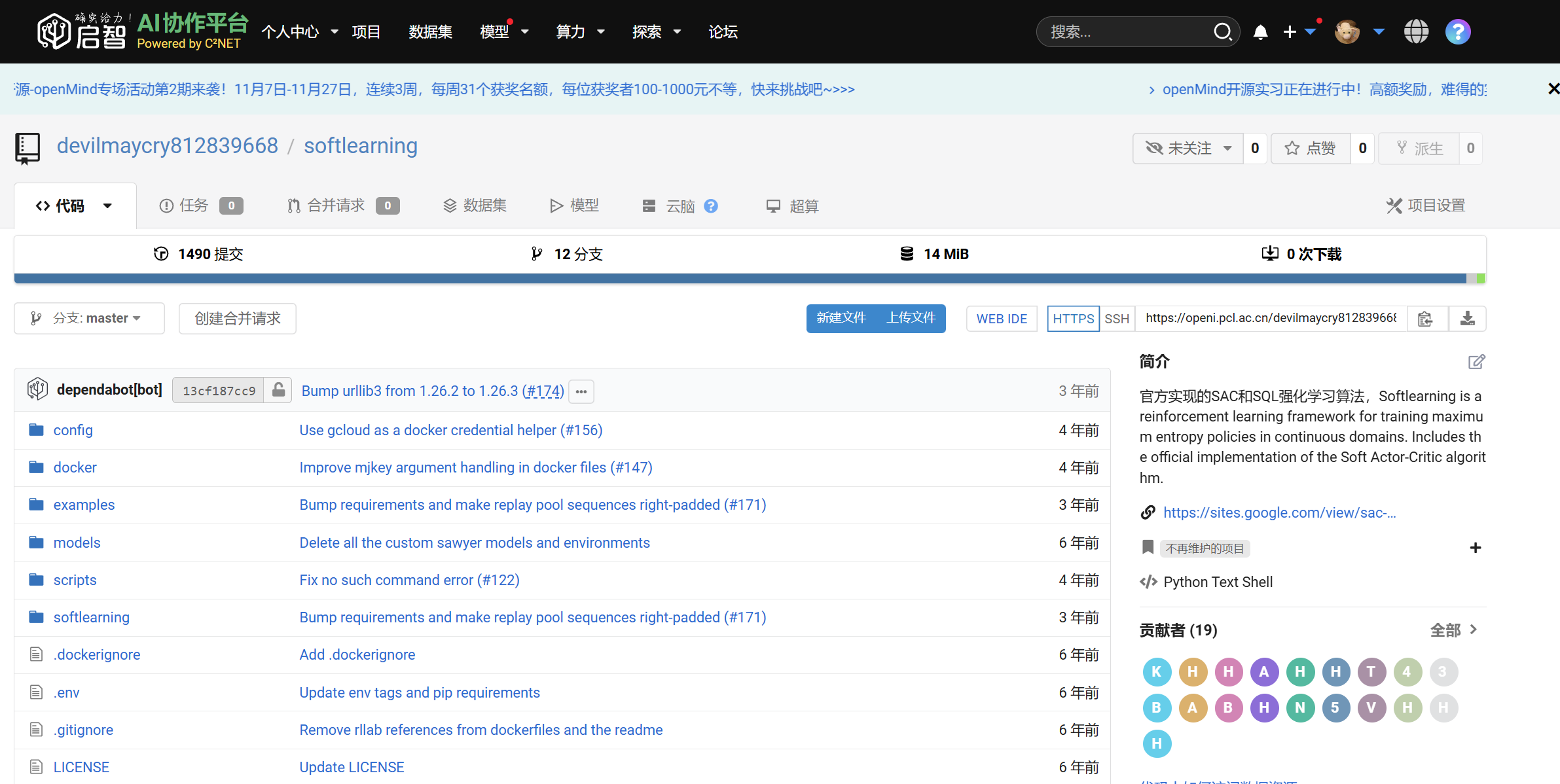Copy repository URL with clipboard icon
The width and height of the screenshot is (1560, 784).
coord(1426,319)
